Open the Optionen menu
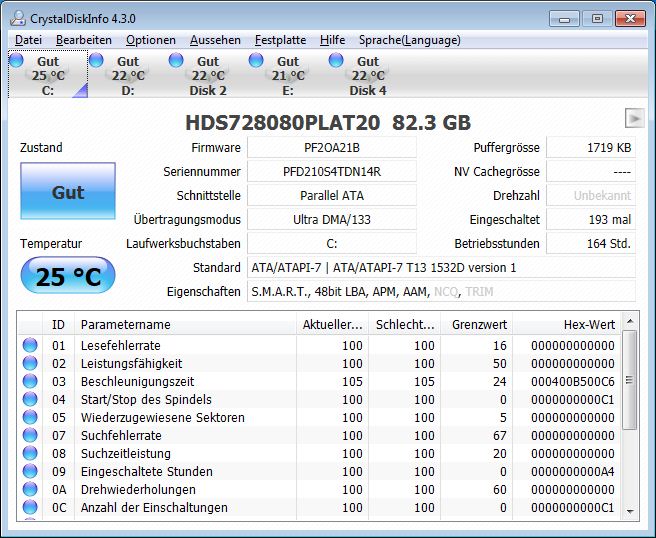The width and height of the screenshot is (656, 538). [151, 40]
